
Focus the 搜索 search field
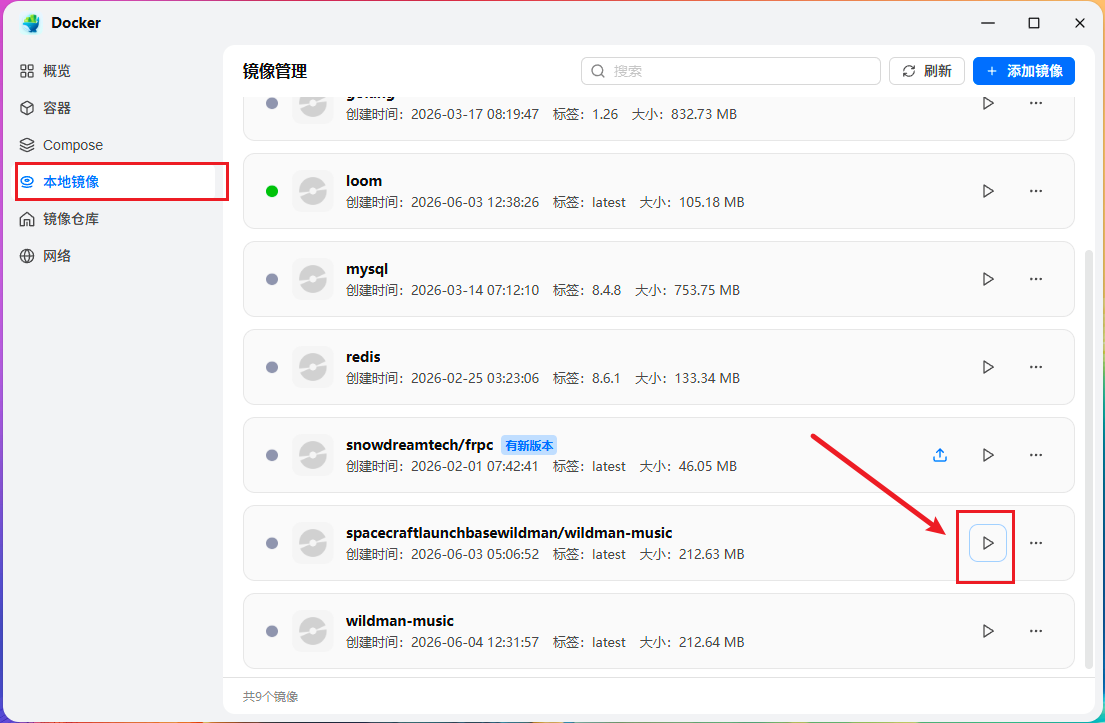coord(731,71)
